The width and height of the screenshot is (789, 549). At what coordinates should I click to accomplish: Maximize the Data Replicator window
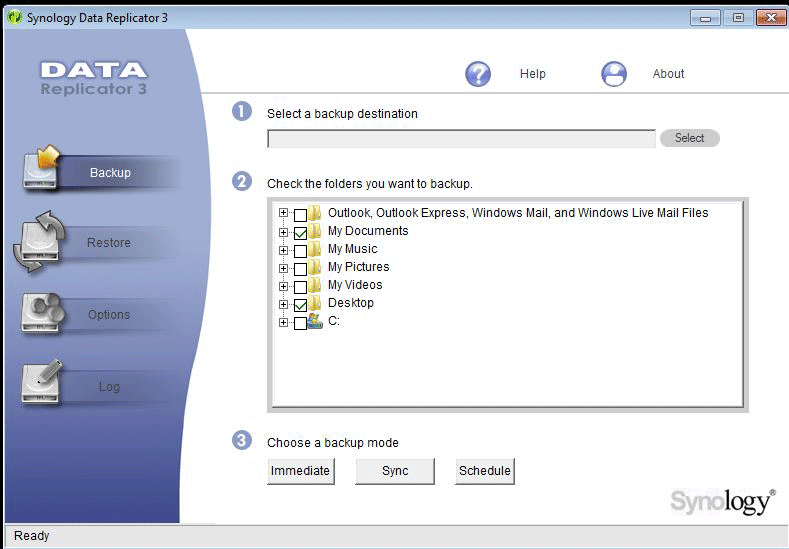[738, 18]
